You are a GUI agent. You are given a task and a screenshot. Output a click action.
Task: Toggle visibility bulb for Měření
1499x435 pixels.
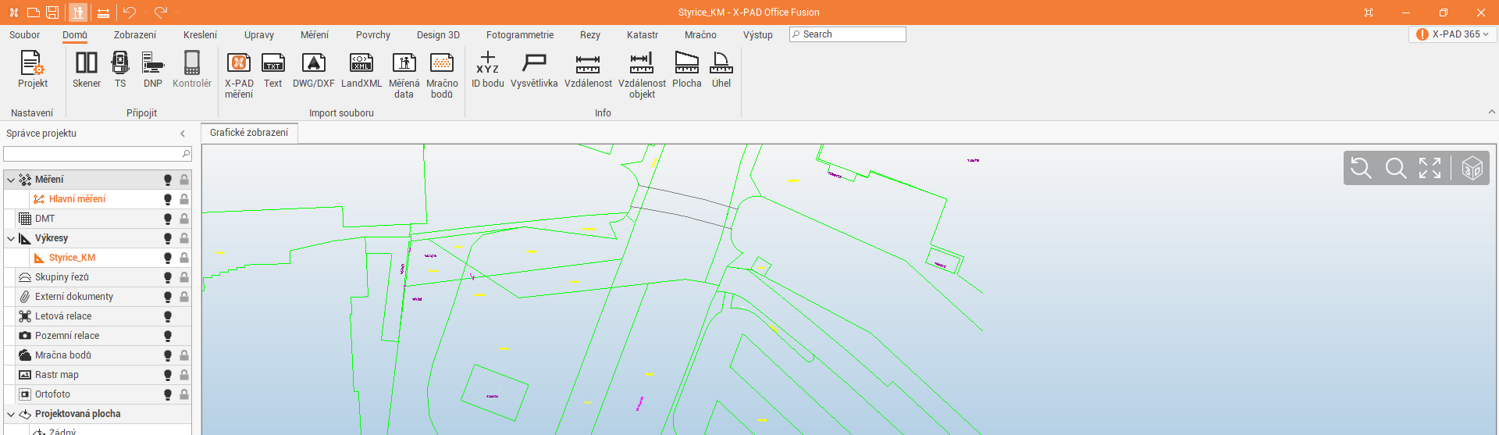tap(168, 180)
